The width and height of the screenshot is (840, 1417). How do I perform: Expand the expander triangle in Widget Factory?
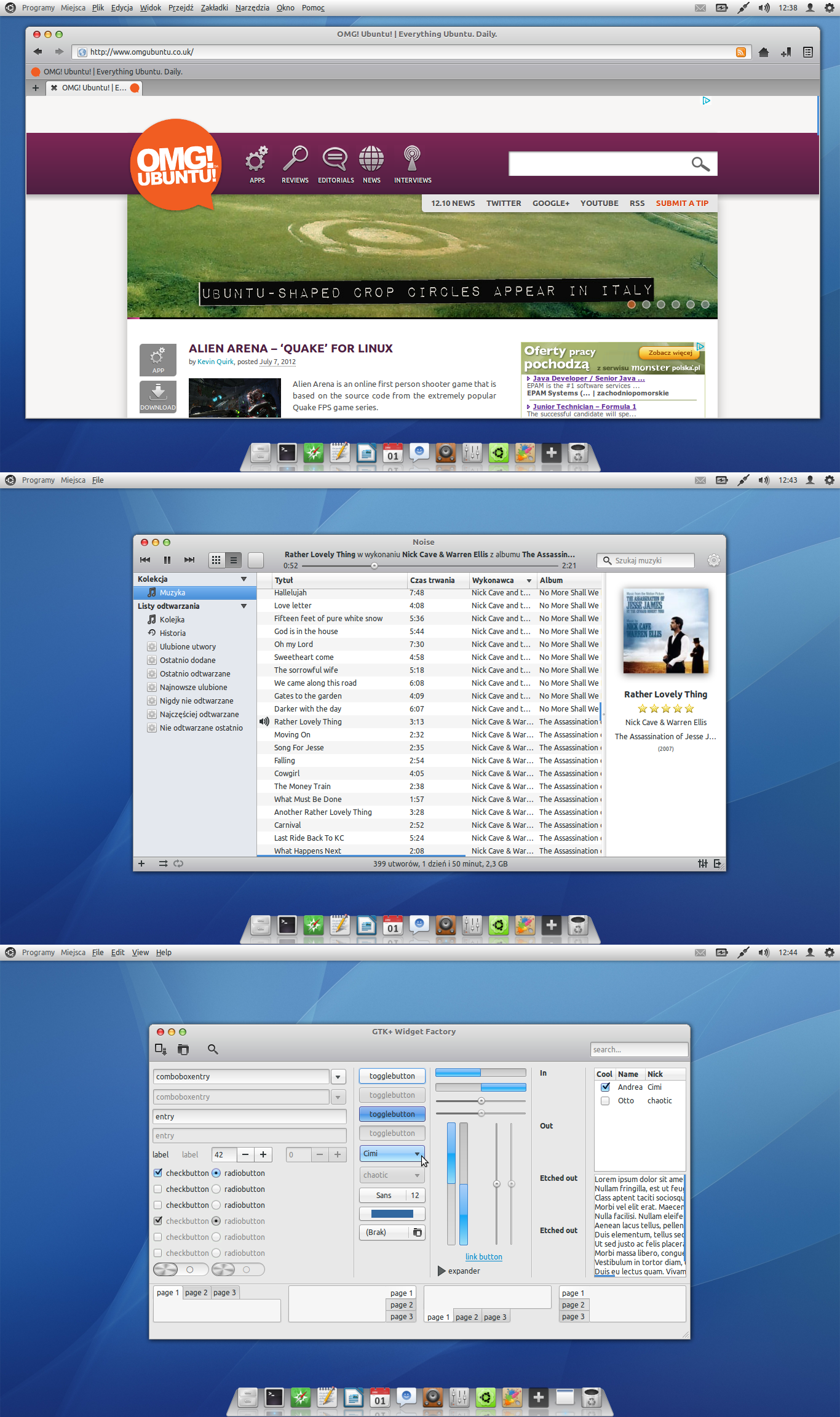(442, 1271)
